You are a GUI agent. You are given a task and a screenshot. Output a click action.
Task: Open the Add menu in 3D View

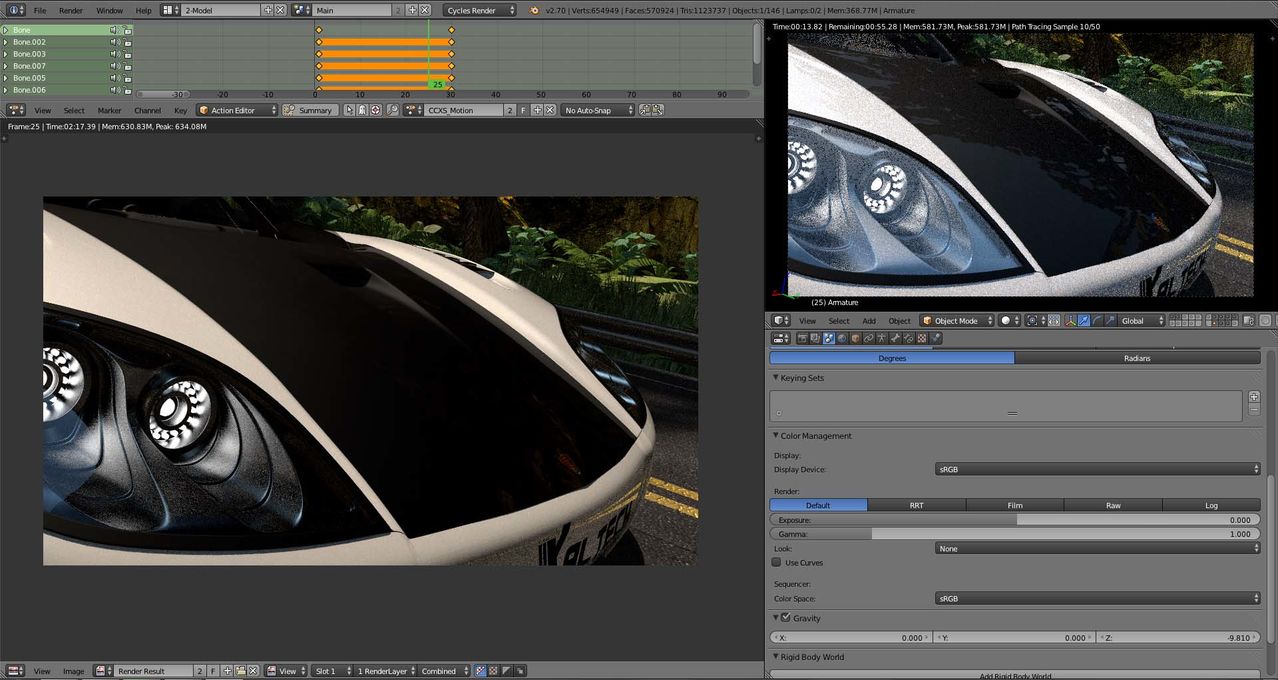point(869,321)
